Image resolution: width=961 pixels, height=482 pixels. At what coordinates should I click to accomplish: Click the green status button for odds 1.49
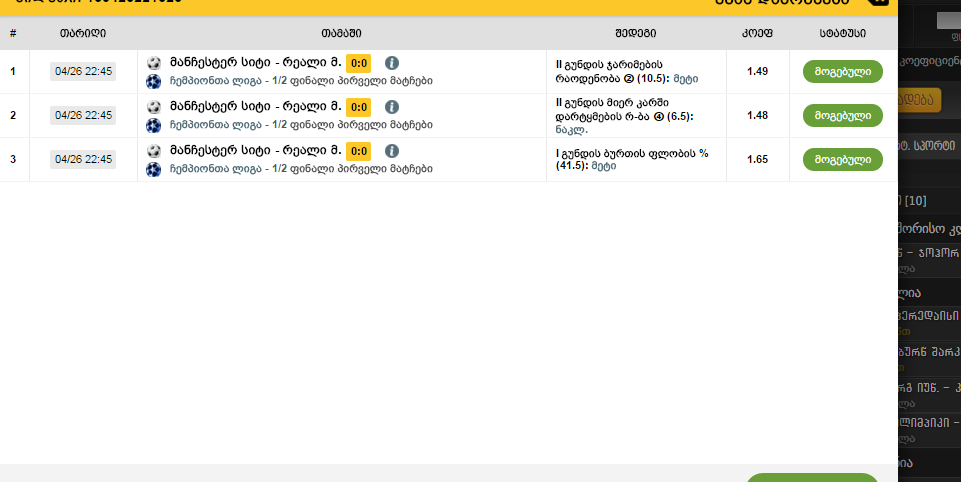[x=843, y=72]
